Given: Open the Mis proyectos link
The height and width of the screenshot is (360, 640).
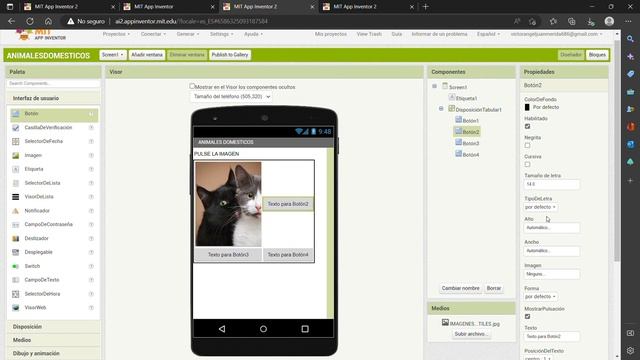Looking at the screenshot, I should click(x=331, y=34).
